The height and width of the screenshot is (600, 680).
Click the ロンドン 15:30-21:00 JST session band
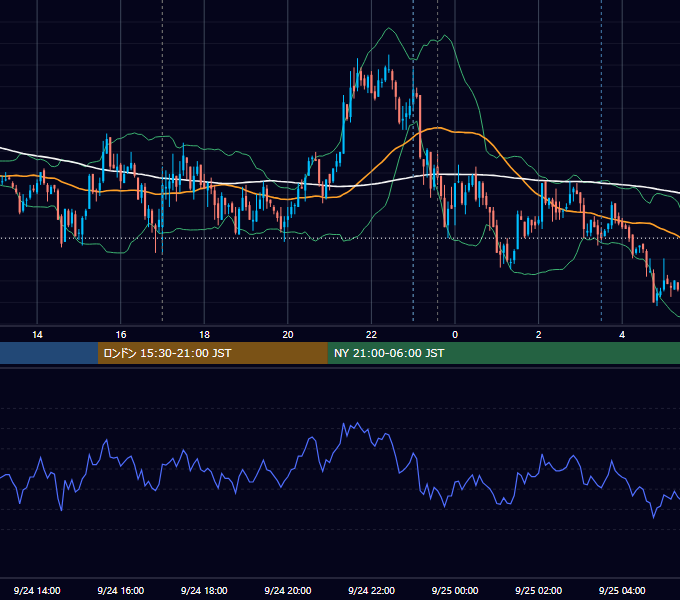212,353
